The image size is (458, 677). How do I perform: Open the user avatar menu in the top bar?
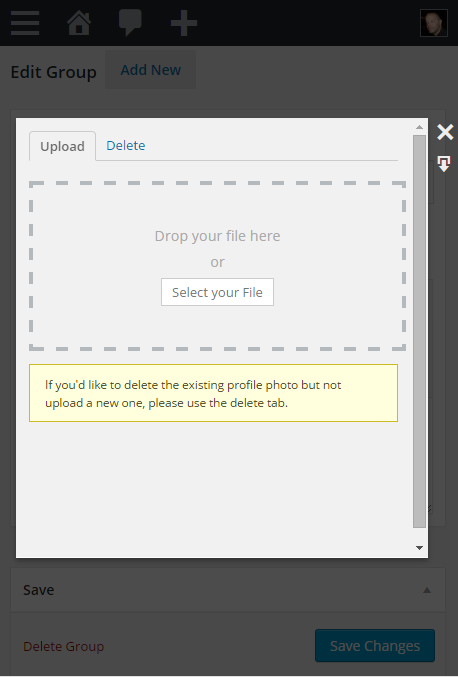click(433, 23)
